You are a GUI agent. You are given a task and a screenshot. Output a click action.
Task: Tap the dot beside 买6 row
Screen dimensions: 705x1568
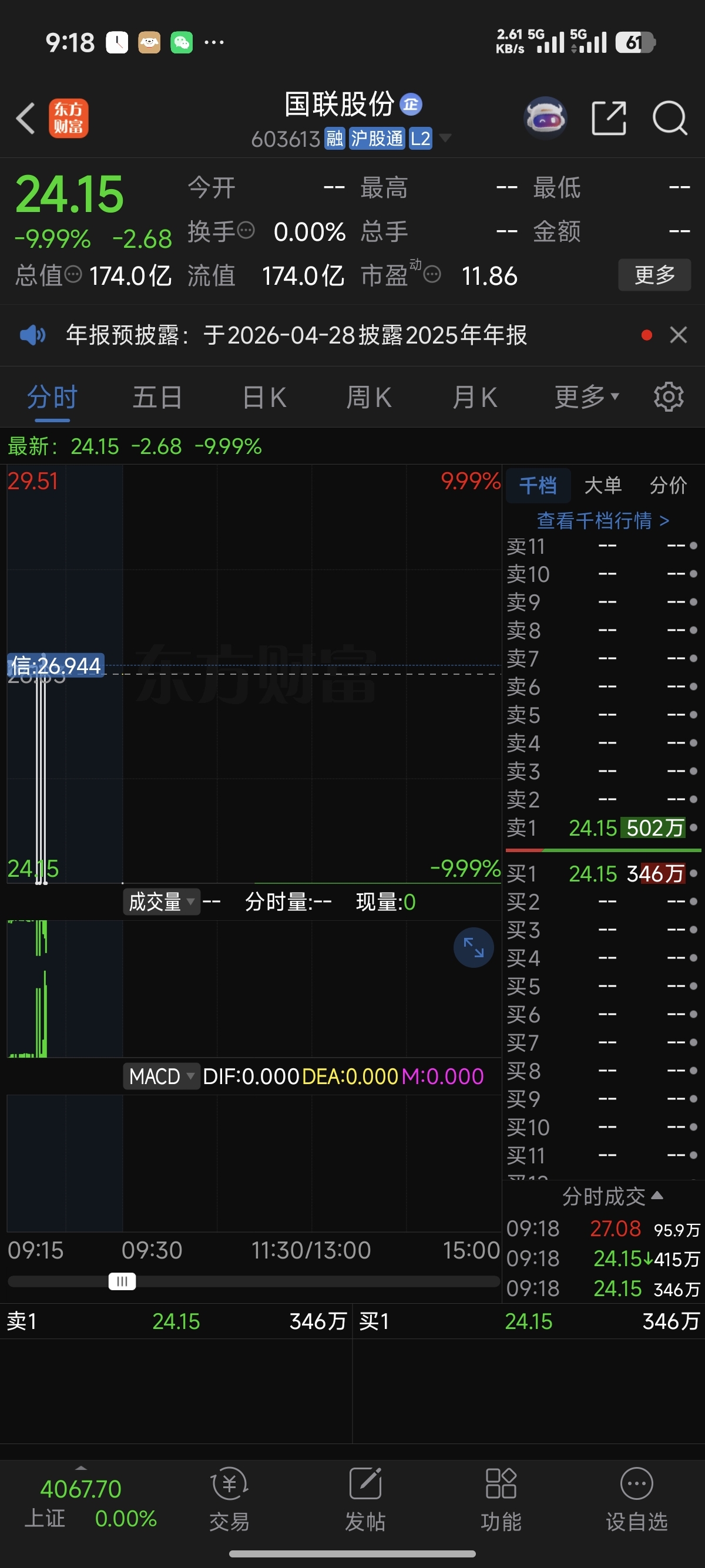pos(693,1014)
